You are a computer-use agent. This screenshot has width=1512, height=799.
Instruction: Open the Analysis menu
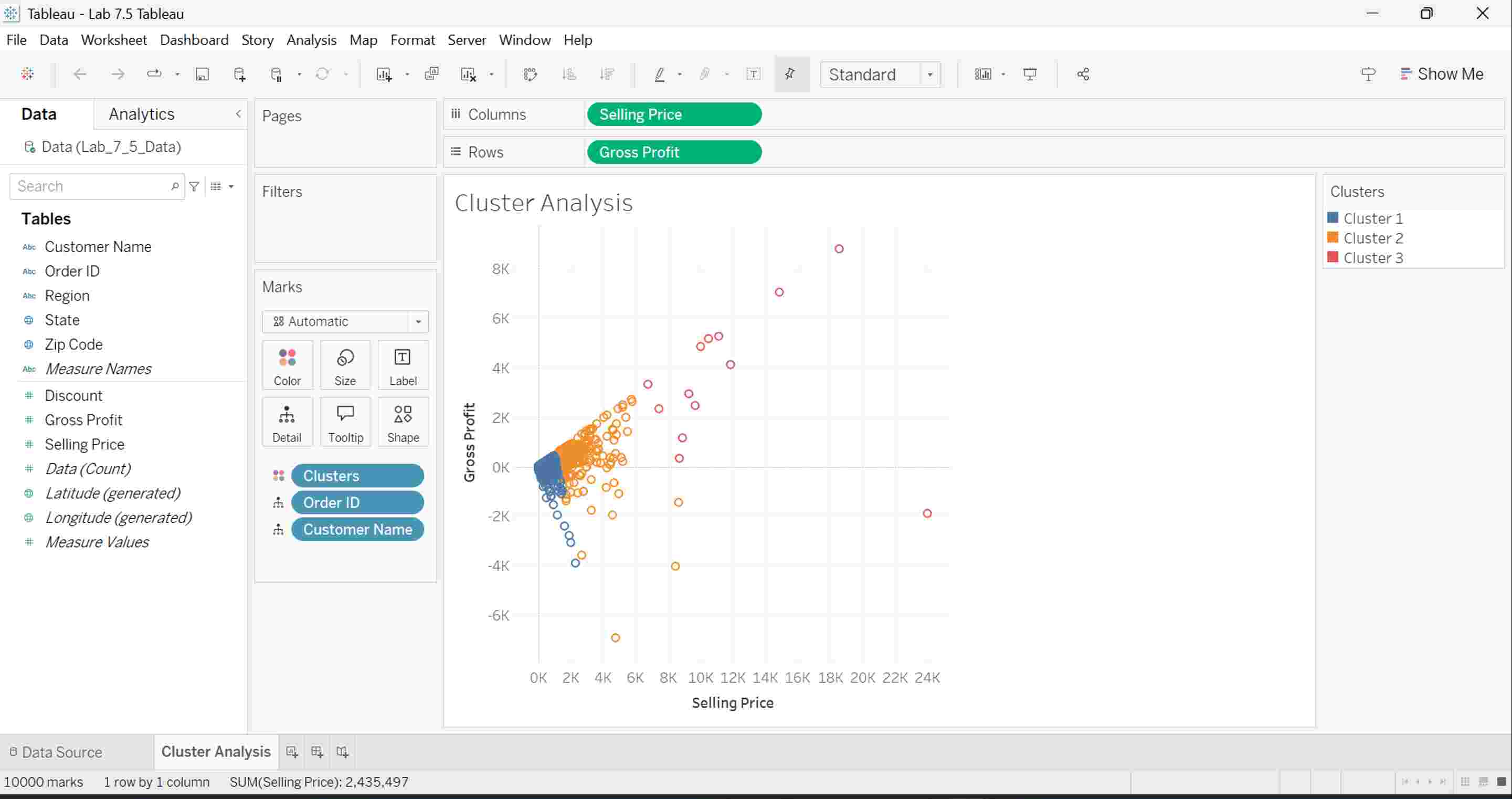[311, 39]
